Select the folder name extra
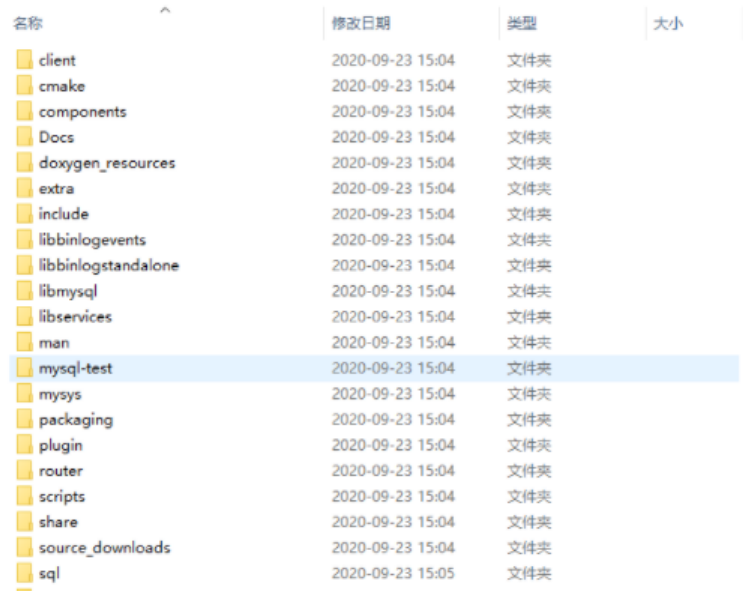 click(56, 188)
